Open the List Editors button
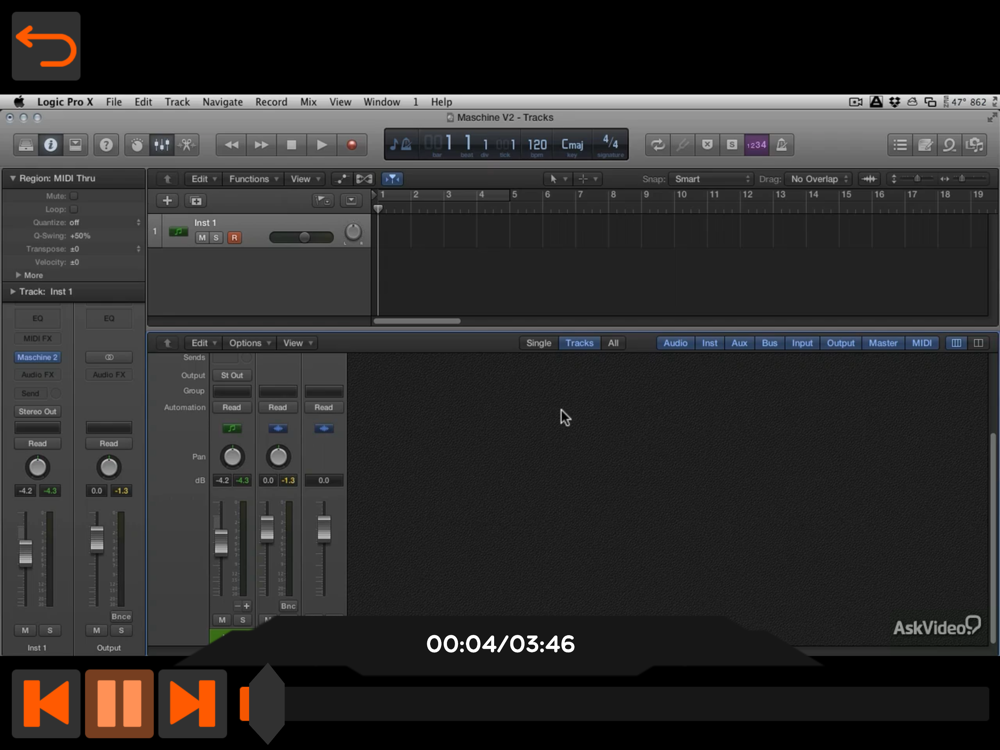Screen dimensions: 1000x750 tap(900, 145)
